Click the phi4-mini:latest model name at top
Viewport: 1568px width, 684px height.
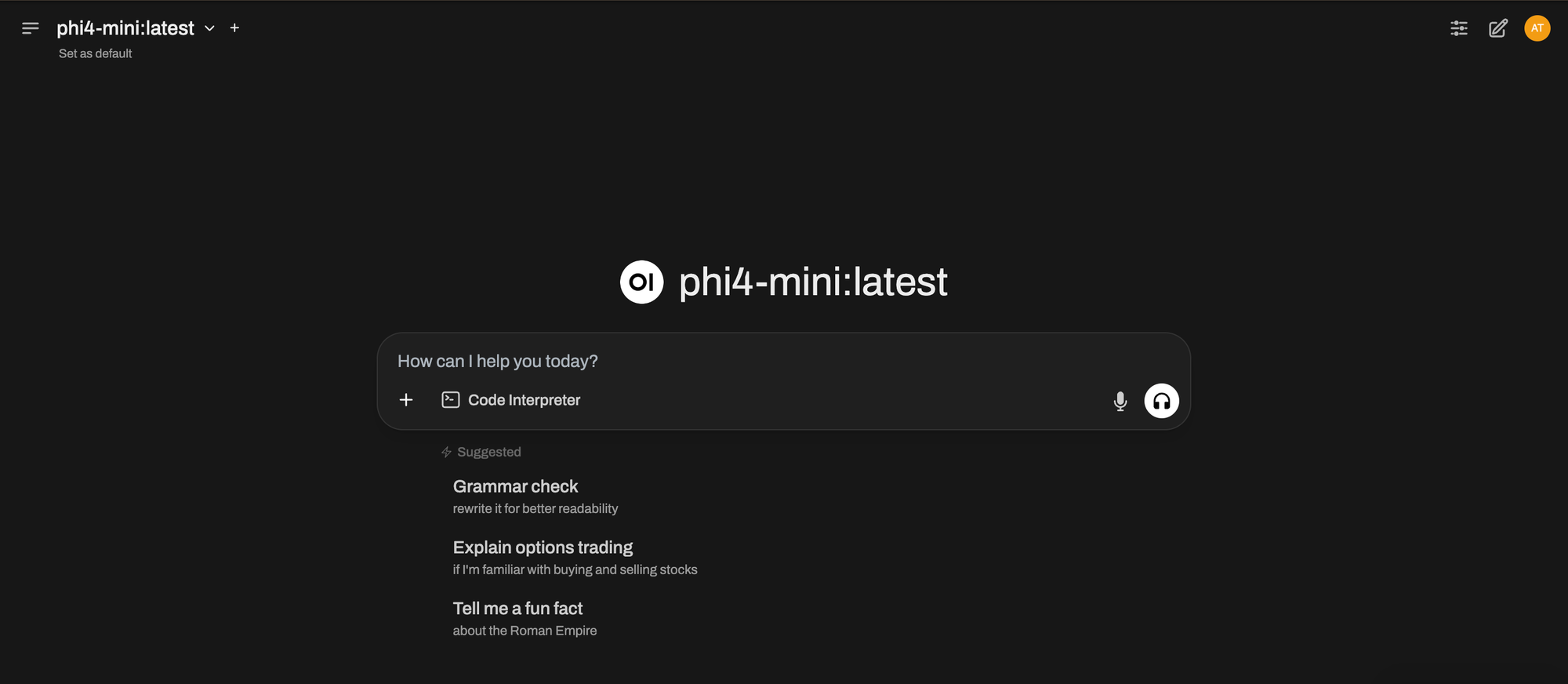tap(125, 28)
